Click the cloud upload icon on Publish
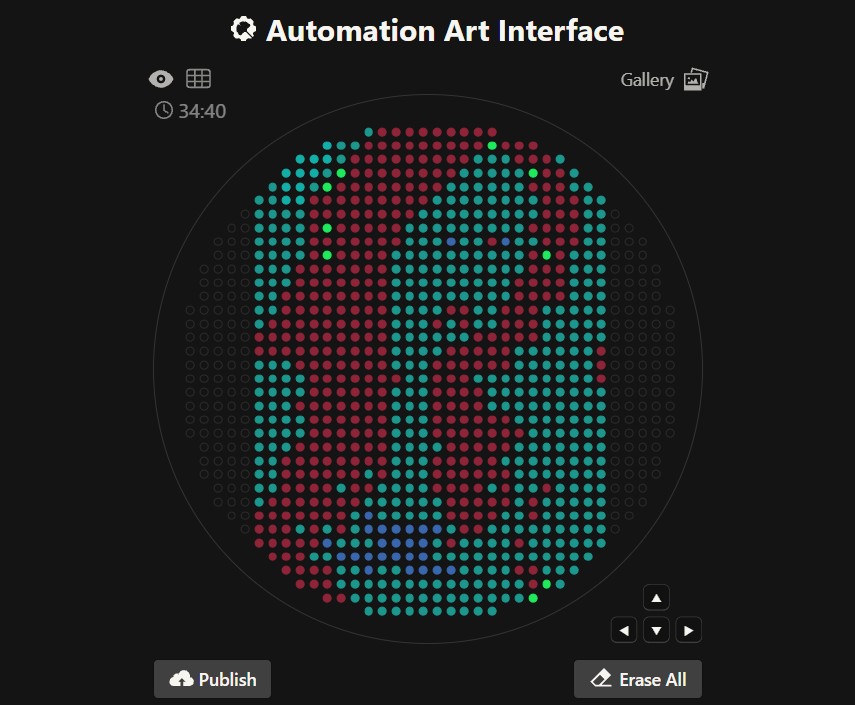Viewport: 855px width, 705px height. (181, 679)
